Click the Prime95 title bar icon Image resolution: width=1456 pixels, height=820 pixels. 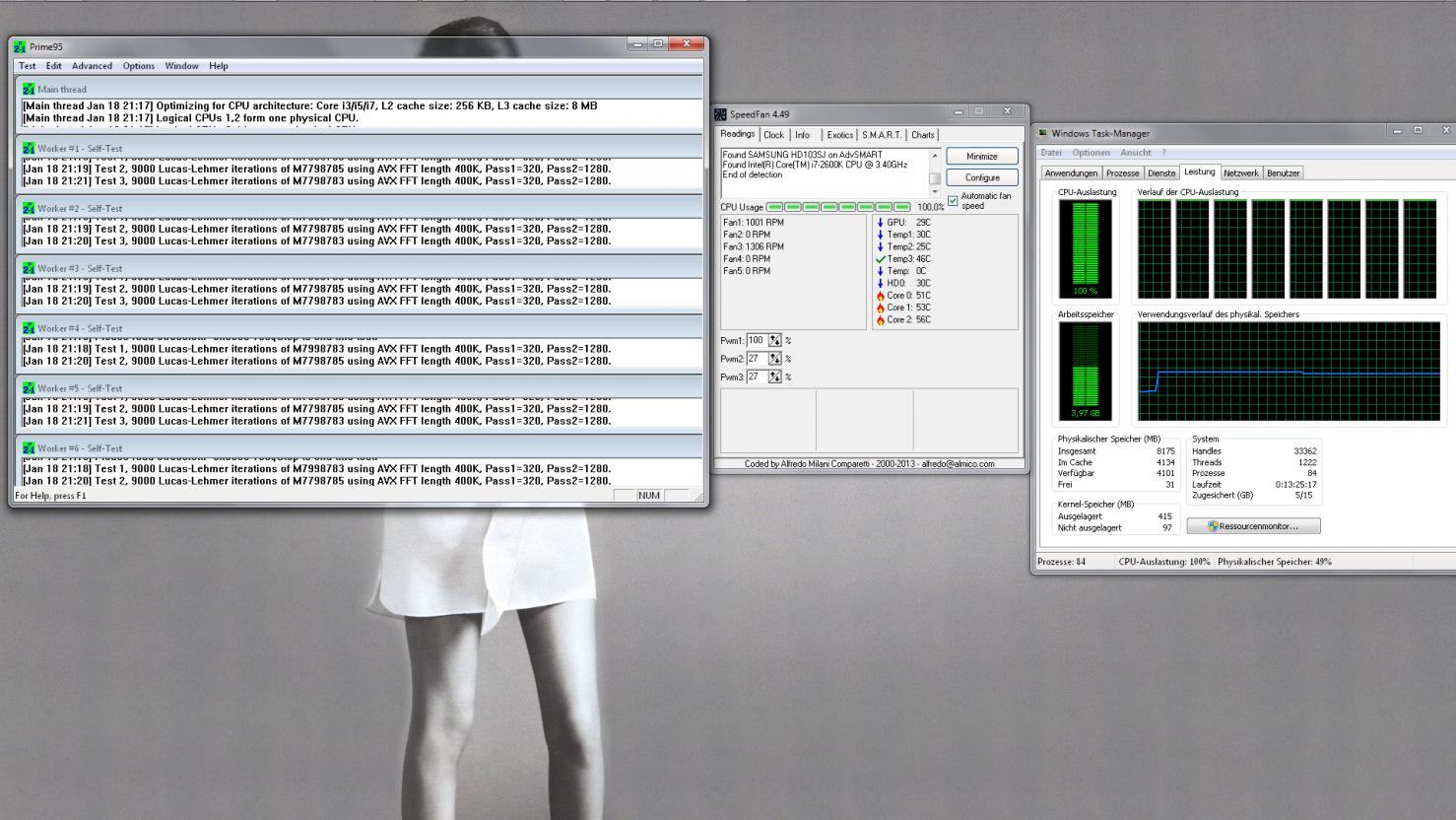(x=20, y=46)
